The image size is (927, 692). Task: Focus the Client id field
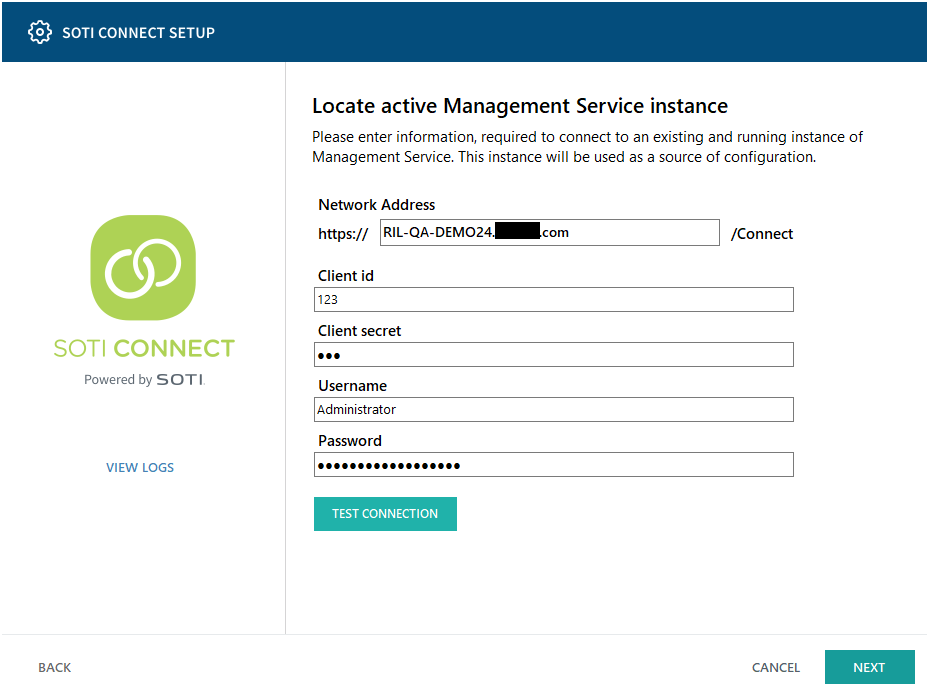click(x=553, y=300)
